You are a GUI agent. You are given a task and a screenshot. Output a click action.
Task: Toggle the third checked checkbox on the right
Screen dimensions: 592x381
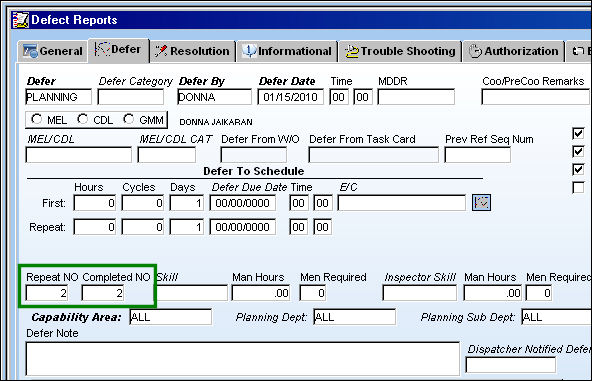578,169
